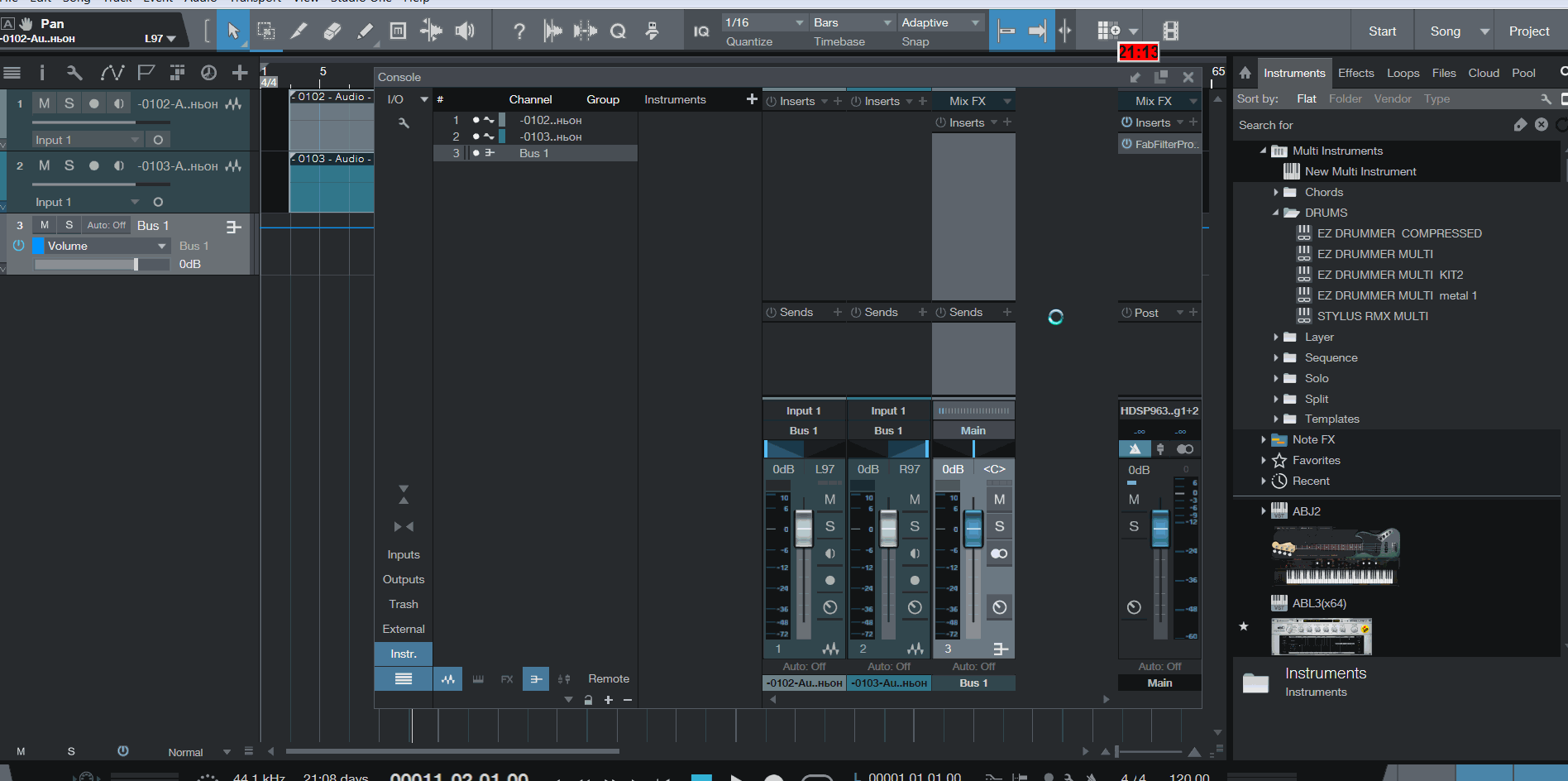Screen dimensions: 1568x781
Task: Mute the Main output channel
Action: (x=1134, y=500)
